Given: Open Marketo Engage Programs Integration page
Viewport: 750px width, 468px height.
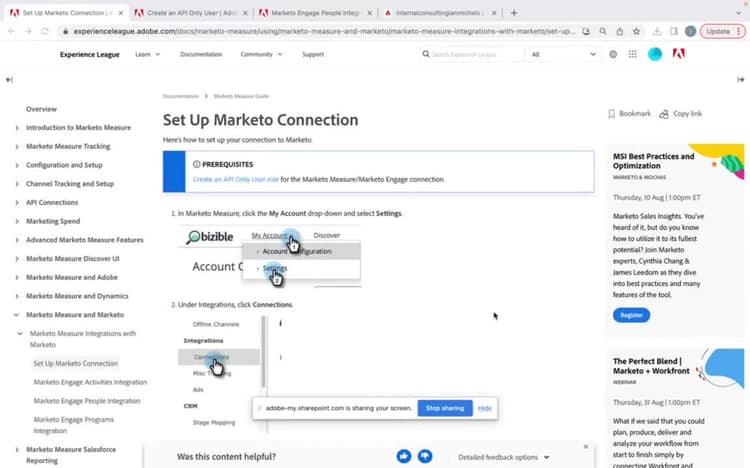Looking at the screenshot, I should point(74,425).
